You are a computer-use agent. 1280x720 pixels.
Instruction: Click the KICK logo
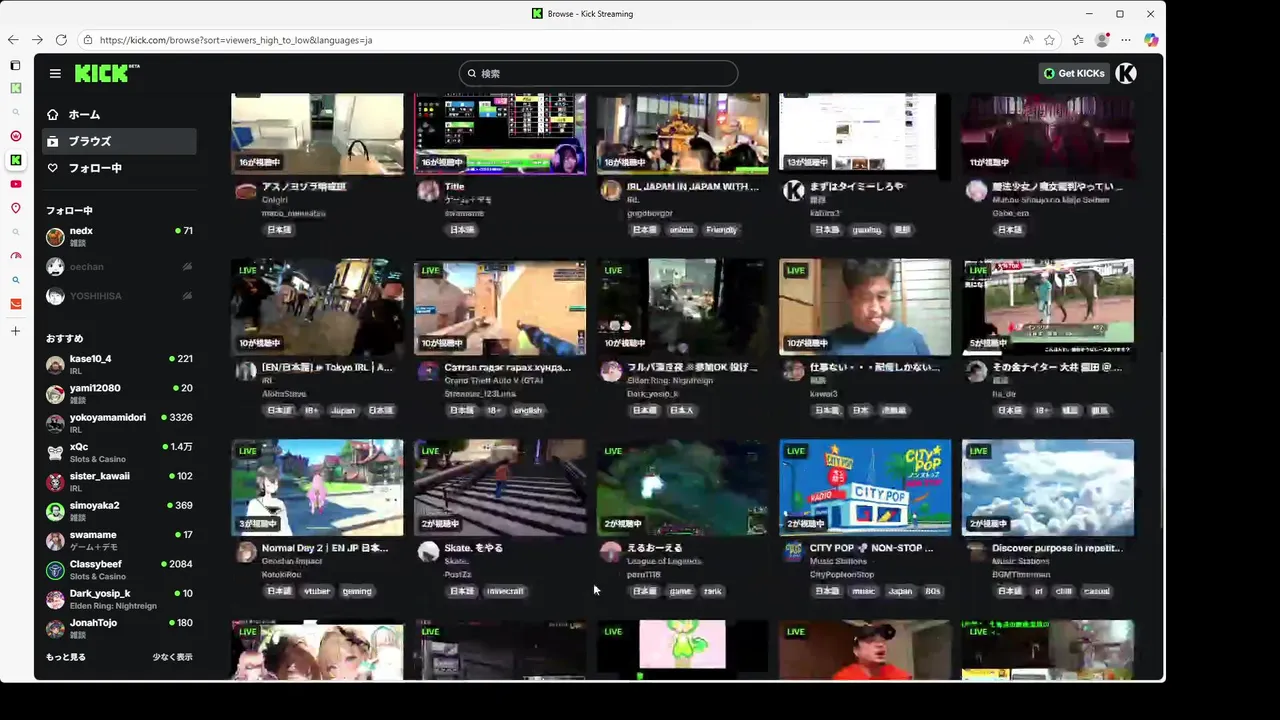[105, 73]
